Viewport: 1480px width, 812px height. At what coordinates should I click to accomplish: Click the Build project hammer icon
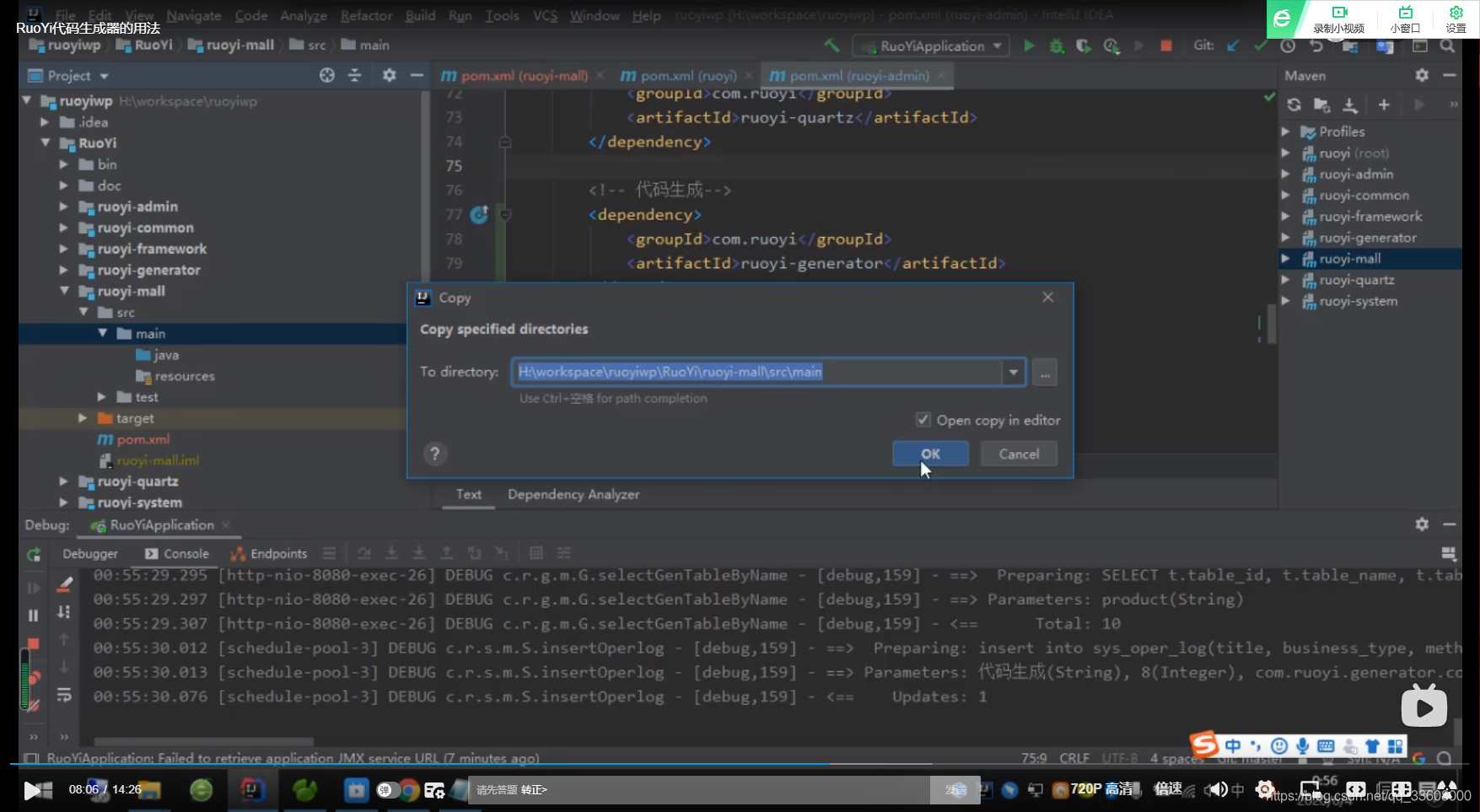coord(831,46)
